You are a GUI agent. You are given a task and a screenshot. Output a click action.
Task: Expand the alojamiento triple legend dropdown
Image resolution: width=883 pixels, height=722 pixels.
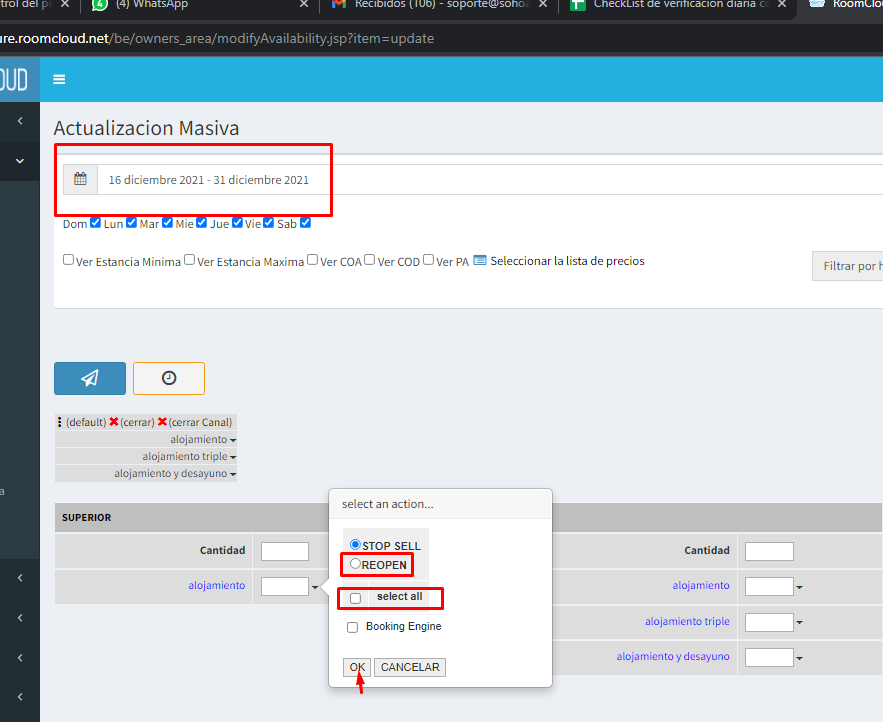[233, 457]
